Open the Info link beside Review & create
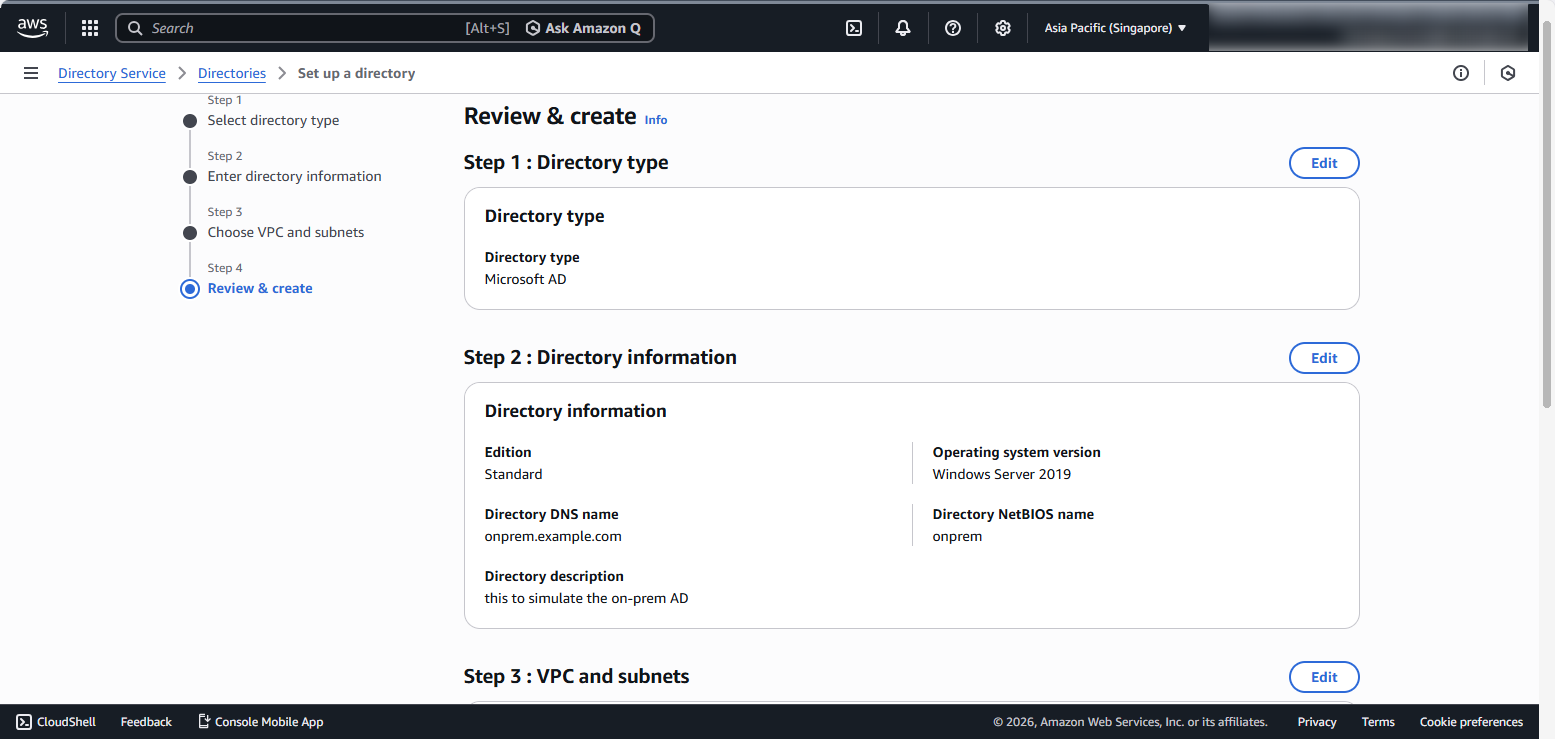The image size is (1555, 739). pyautogui.click(x=656, y=120)
